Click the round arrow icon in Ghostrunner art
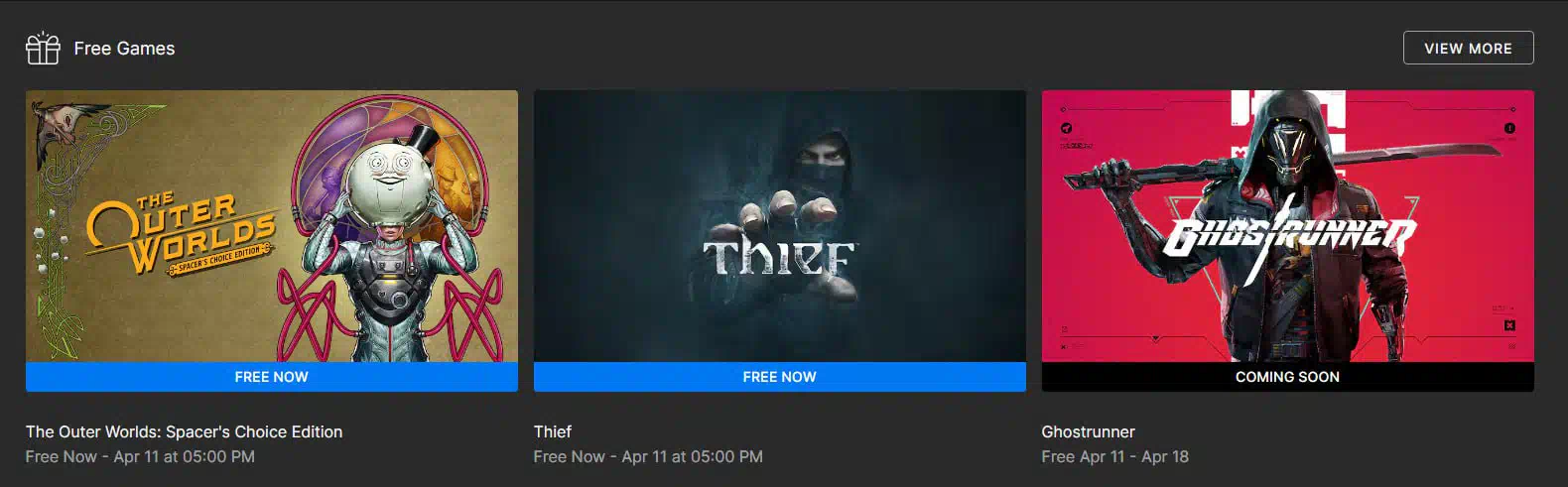Viewport: 1568px width, 487px height. coord(1066,128)
